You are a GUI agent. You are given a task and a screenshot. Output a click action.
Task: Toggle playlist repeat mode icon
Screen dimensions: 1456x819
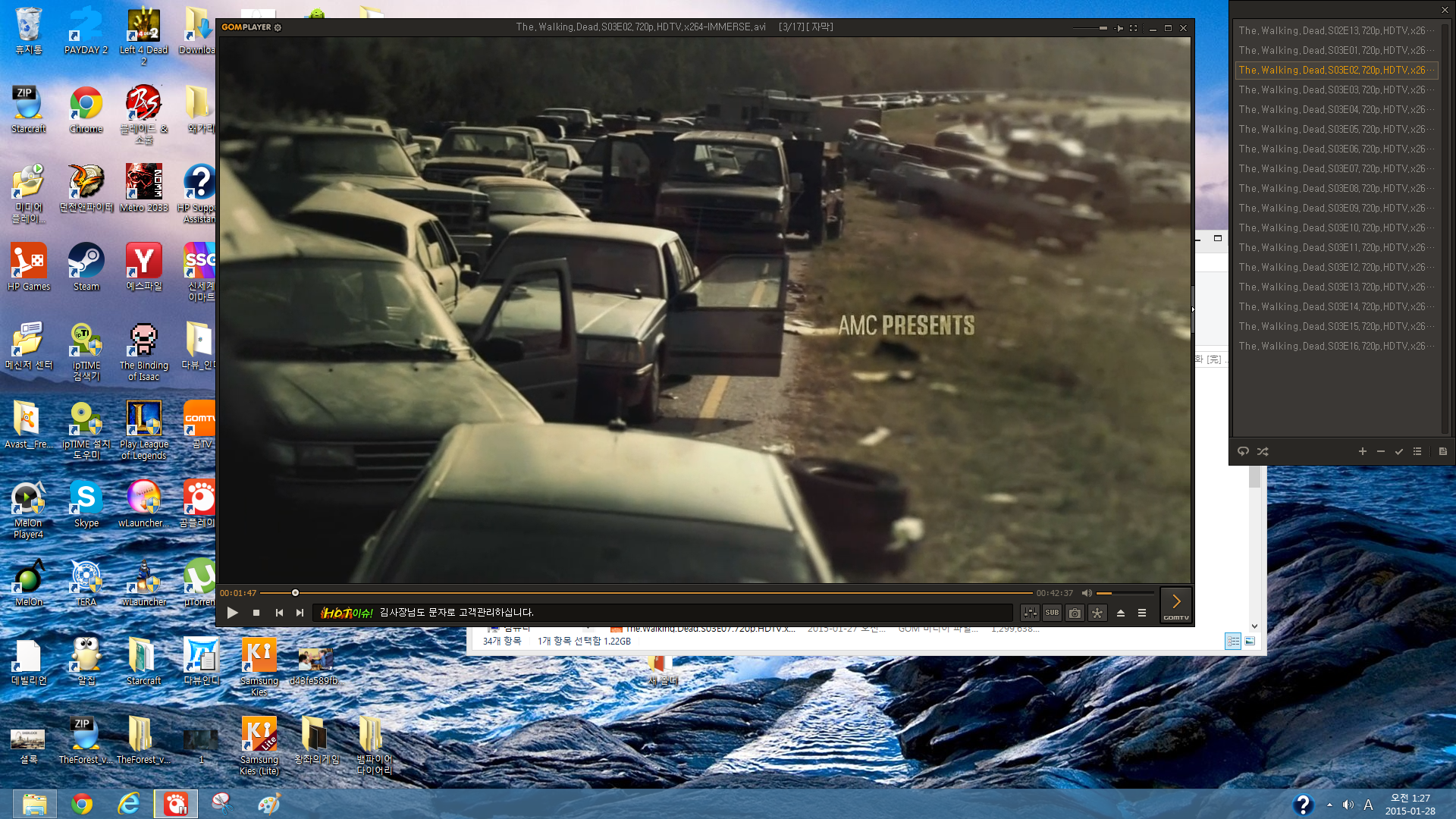pos(1243,451)
